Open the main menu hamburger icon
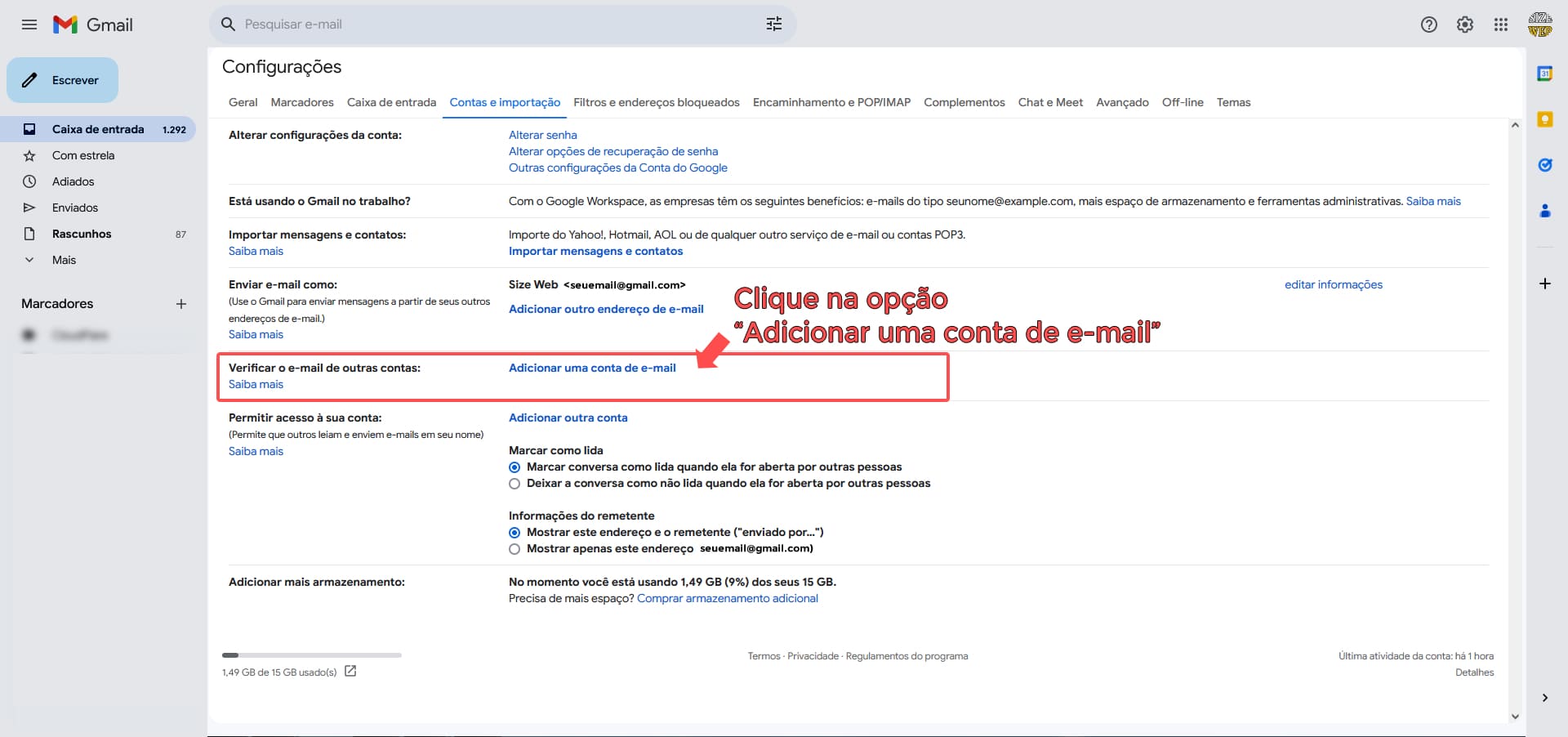Image resolution: width=1568 pixels, height=737 pixels. point(29,25)
